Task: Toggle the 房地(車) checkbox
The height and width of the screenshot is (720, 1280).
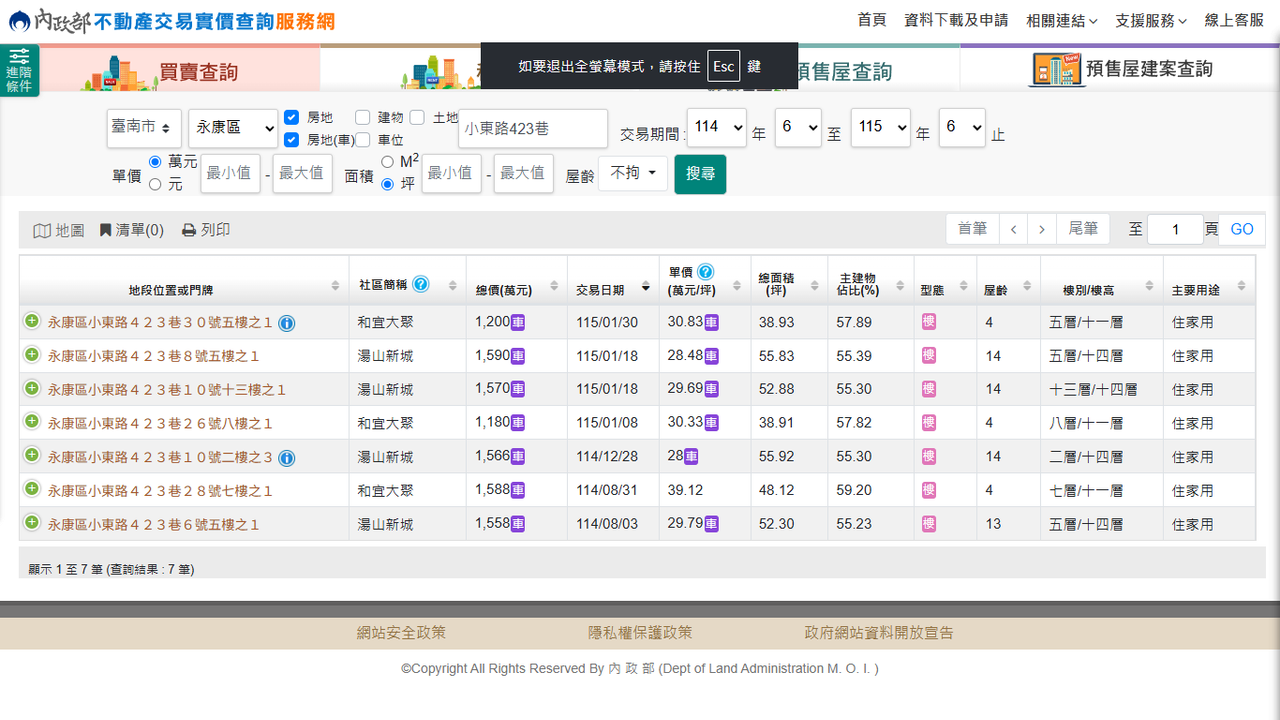Action: click(292, 139)
